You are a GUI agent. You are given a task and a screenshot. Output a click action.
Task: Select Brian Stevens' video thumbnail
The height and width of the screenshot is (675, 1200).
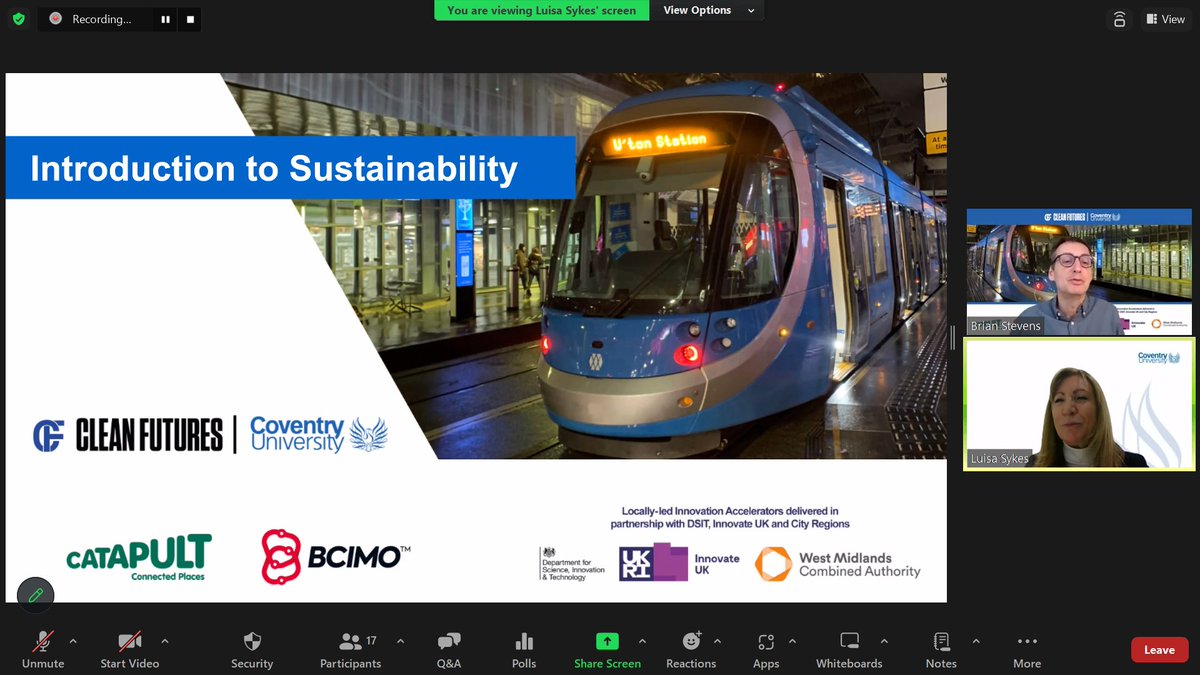1078,272
